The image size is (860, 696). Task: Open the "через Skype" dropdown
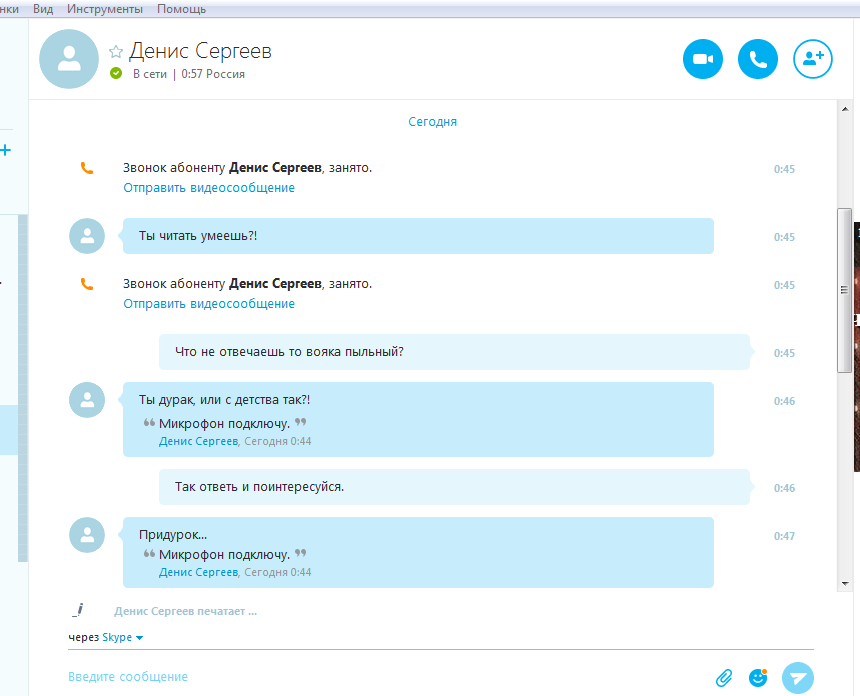[105, 637]
